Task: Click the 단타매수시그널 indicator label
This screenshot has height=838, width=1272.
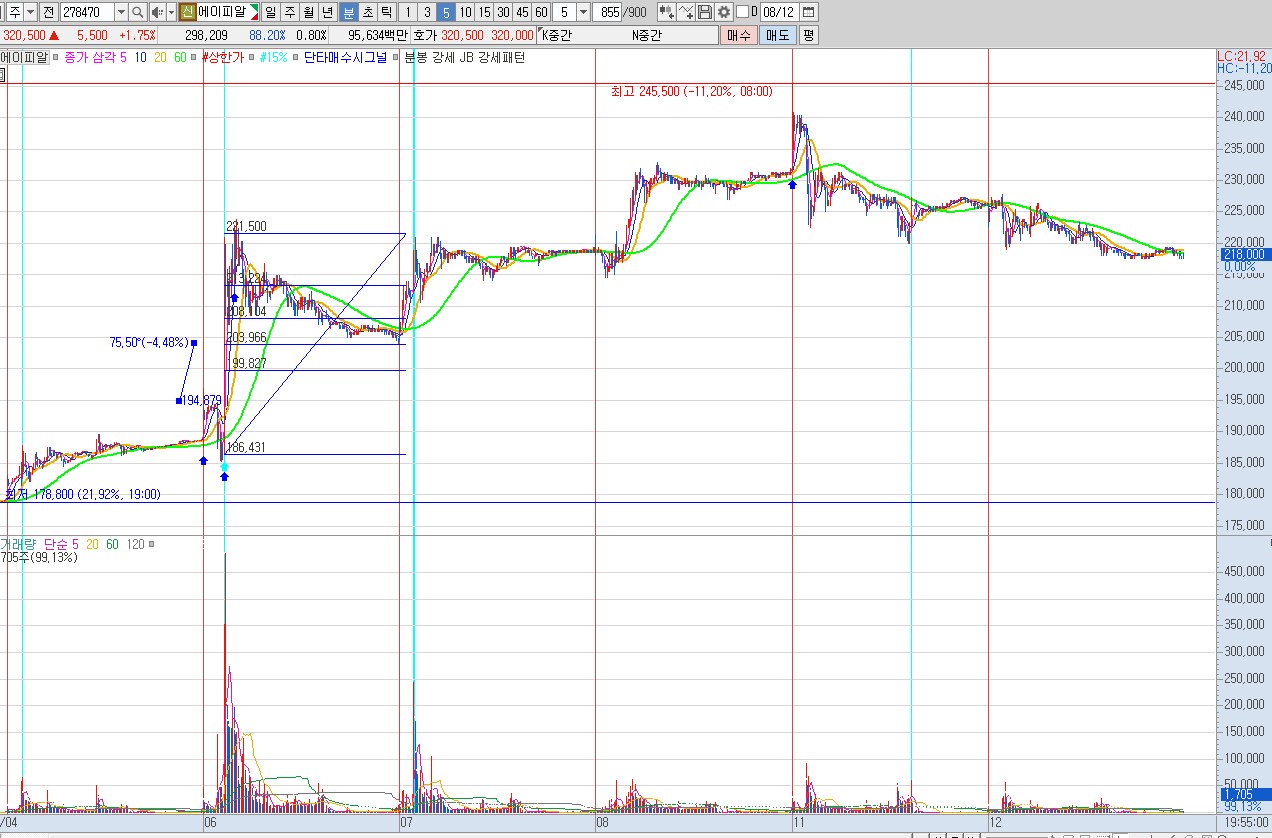Action: pyautogui.click(x=345, y=57)
